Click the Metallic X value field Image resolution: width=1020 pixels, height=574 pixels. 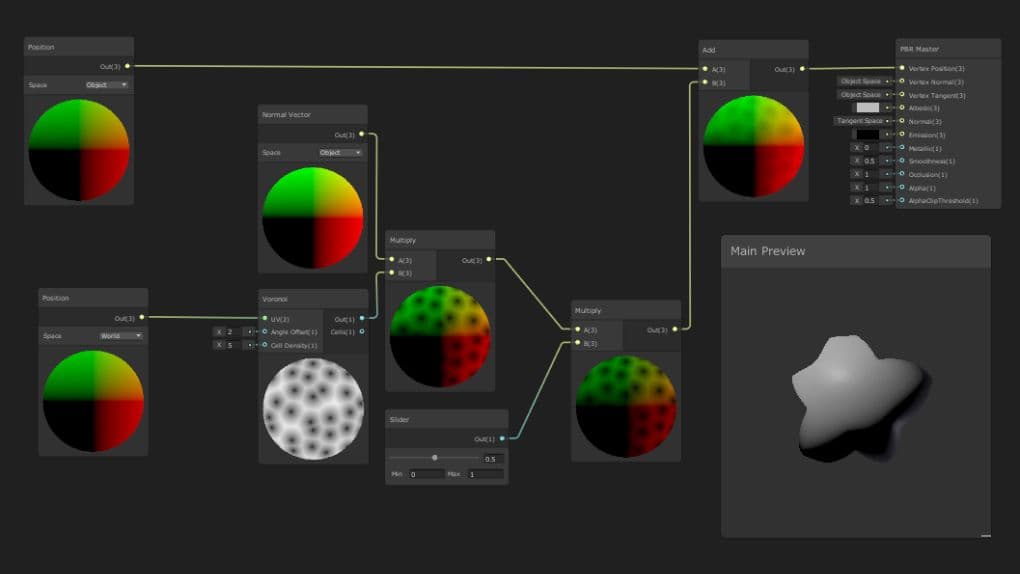(x=870, y=148)
